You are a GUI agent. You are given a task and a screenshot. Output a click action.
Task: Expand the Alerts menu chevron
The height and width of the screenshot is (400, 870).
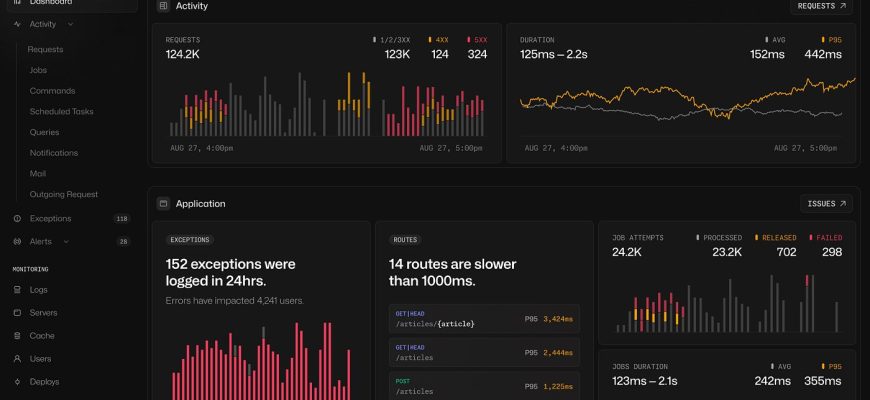(66, 241)
